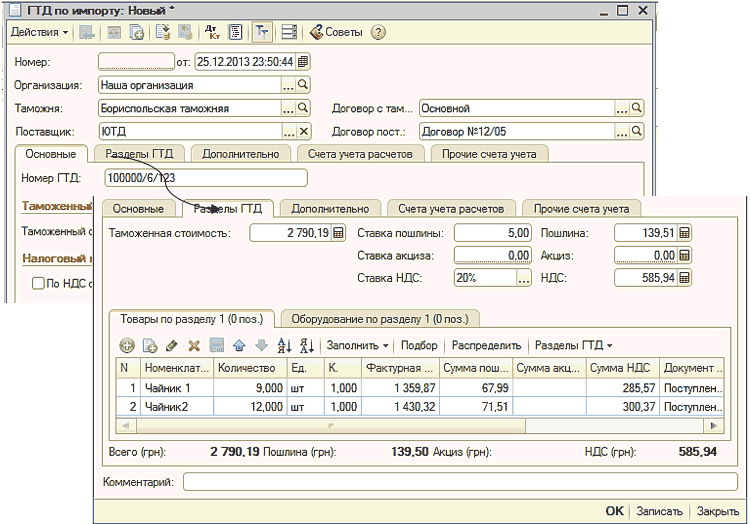The height and width of the screenshot is (524, 751).
Task: Sort table ascending with A-Z icon
Action: [283, 345]
